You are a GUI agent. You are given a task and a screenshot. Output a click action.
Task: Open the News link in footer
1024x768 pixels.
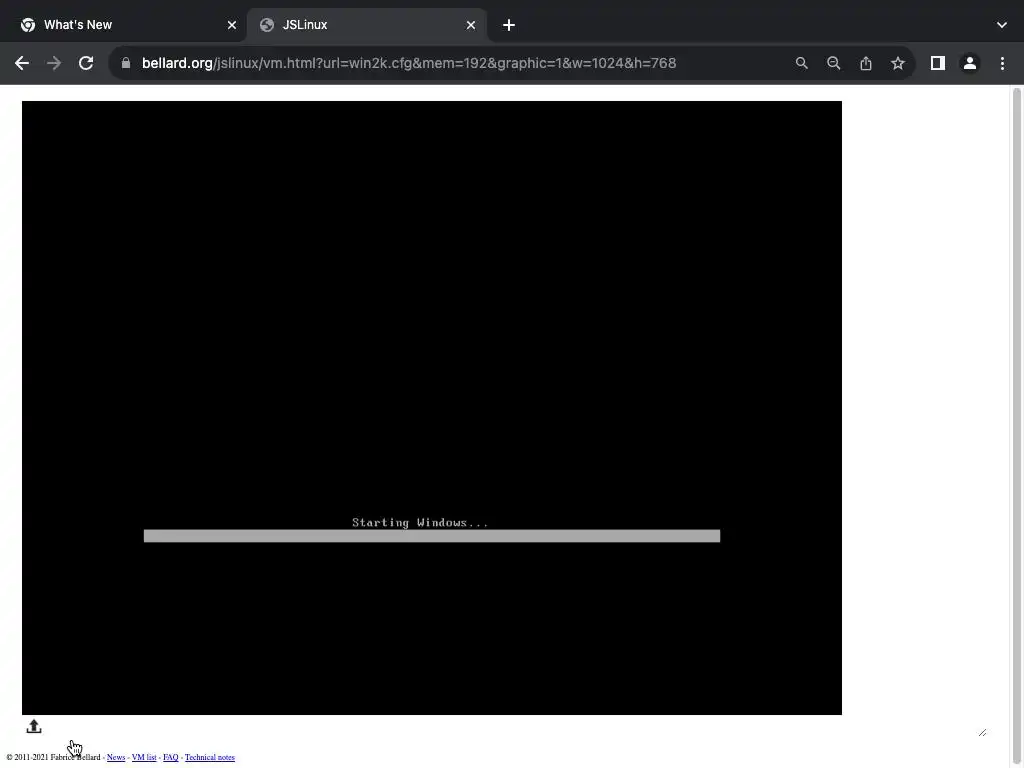[x=116, y=758]
